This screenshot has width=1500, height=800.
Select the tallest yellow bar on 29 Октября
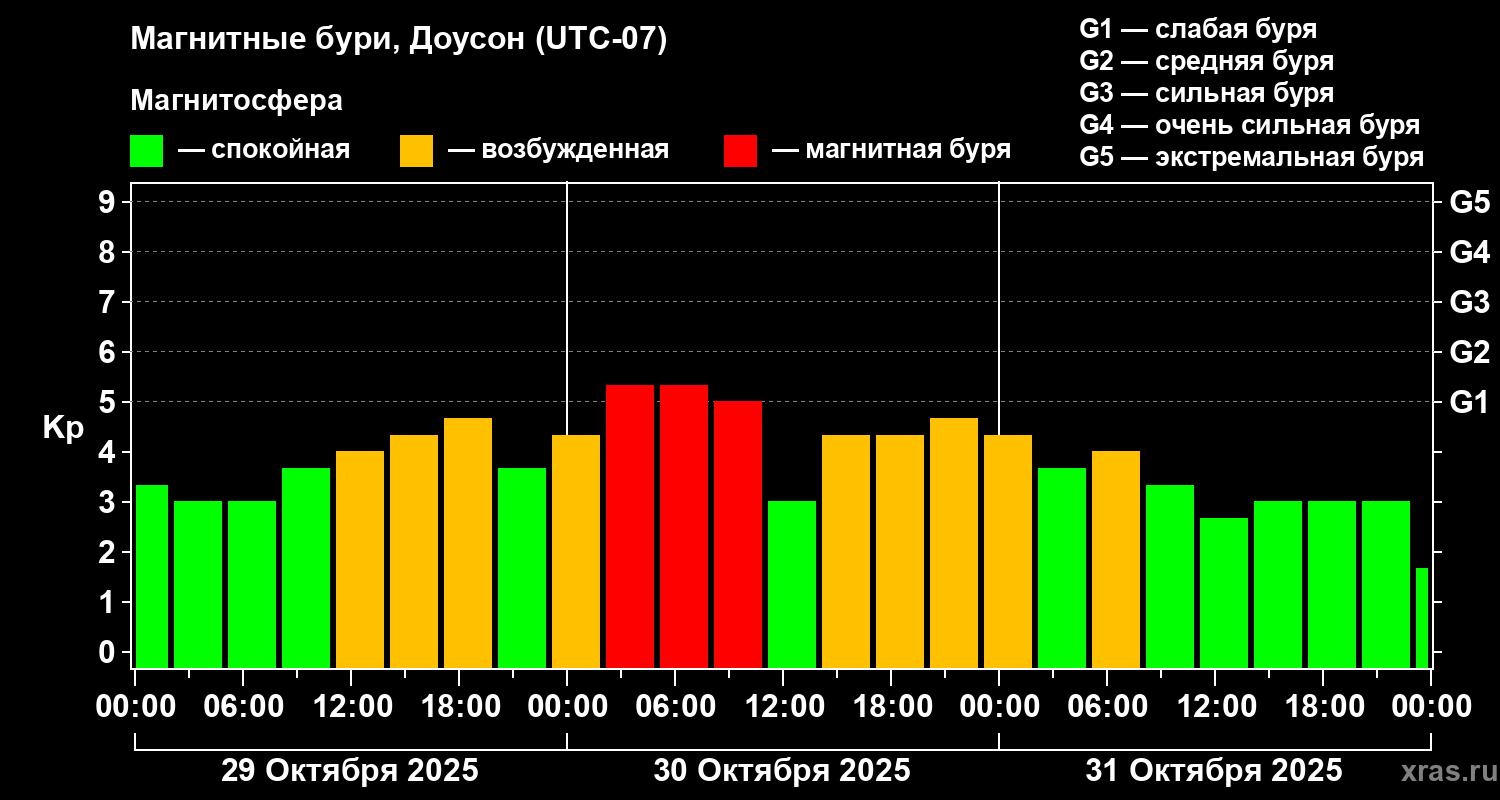coord(468,543)
